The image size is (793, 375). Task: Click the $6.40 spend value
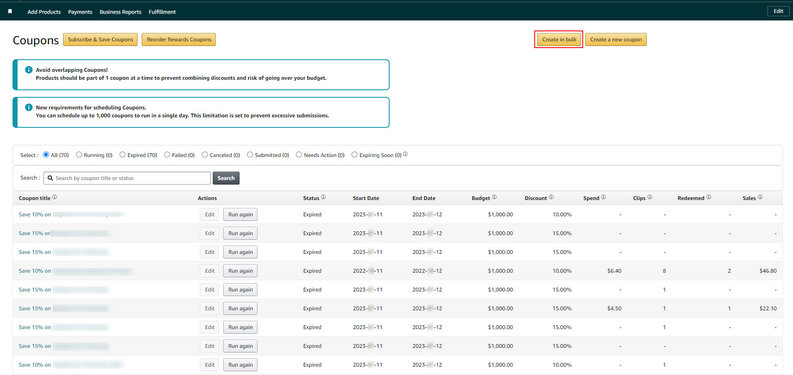tap(614, 271)
